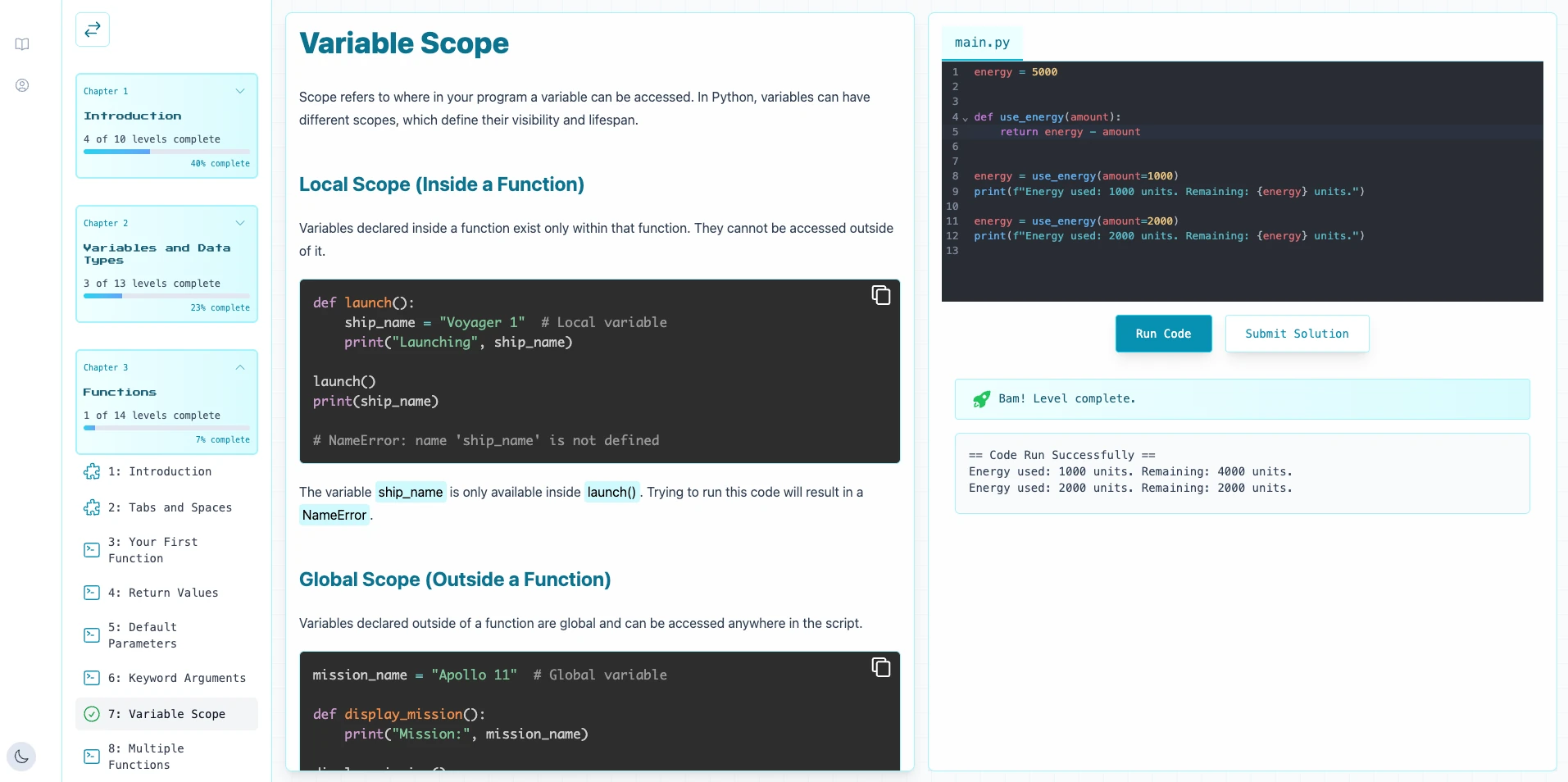This screenshot has height=782, width=1568.
Task: Click the inline 'launch()' code highlight
Action: pyautogui.click(x=611, y=492)
